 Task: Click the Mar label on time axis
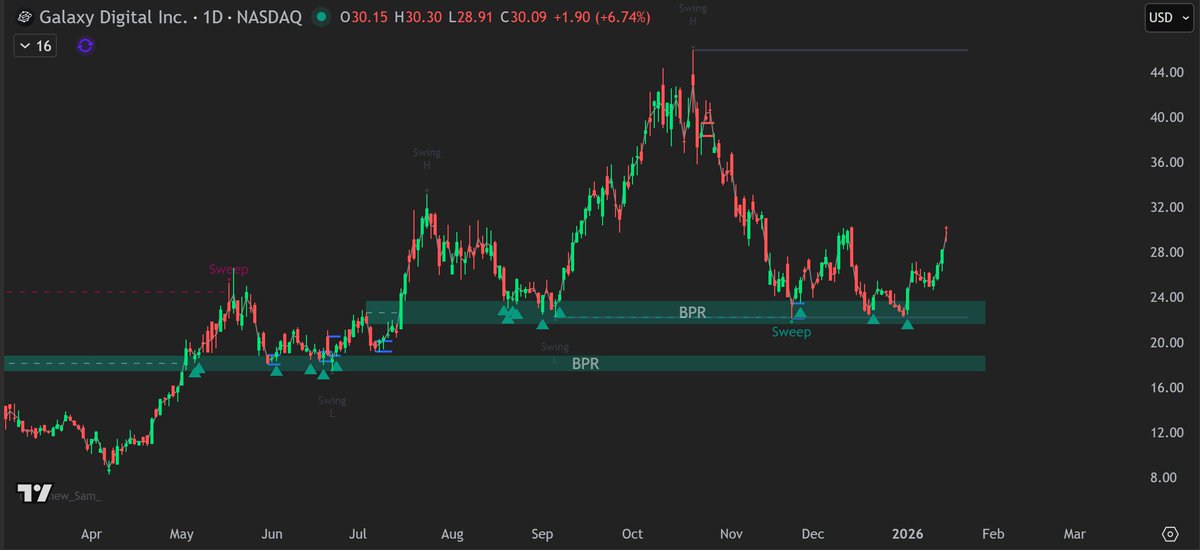[x=1074, y=534]
